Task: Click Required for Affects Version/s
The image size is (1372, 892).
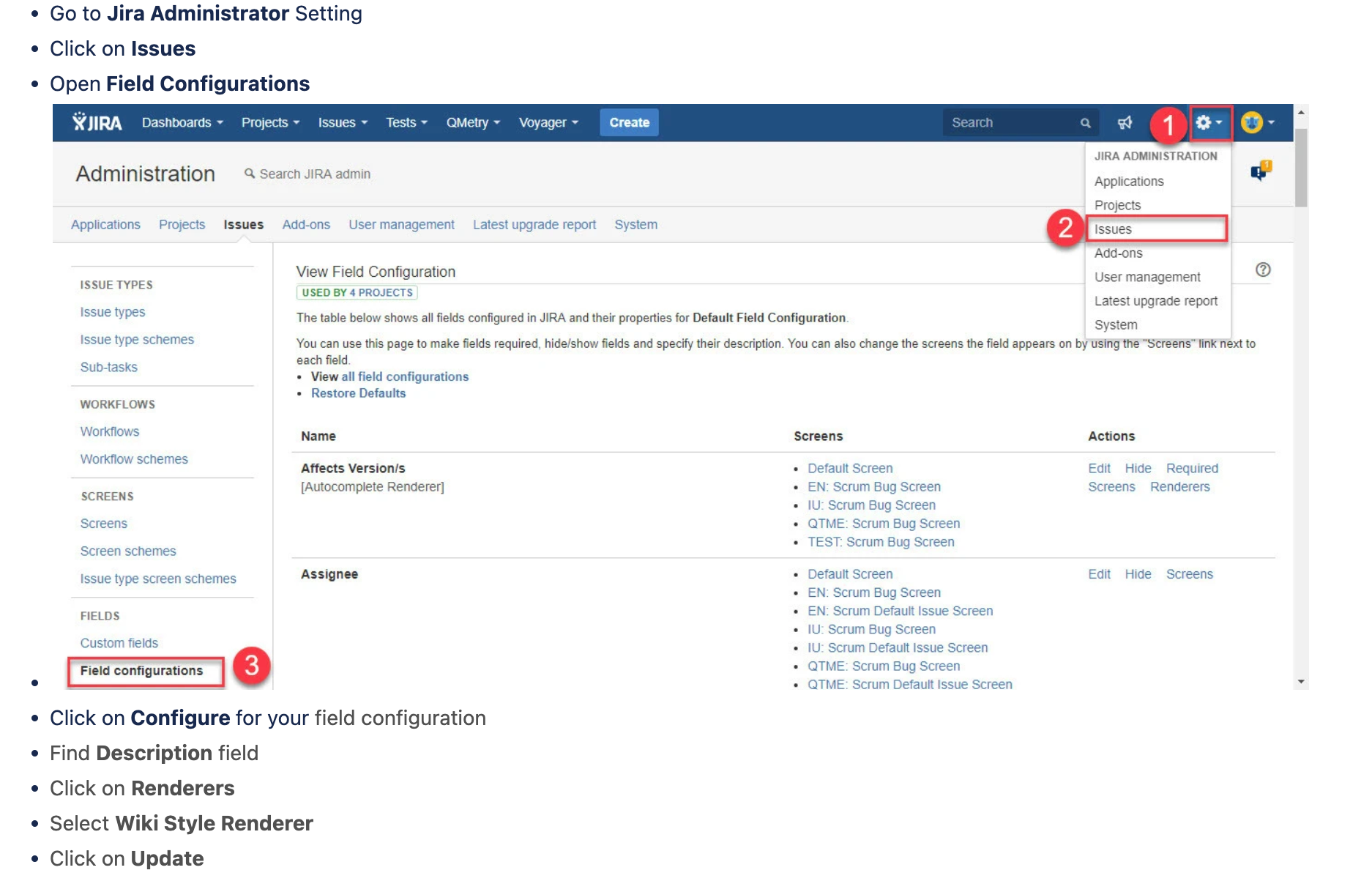Action: [x=1192, y=468]
